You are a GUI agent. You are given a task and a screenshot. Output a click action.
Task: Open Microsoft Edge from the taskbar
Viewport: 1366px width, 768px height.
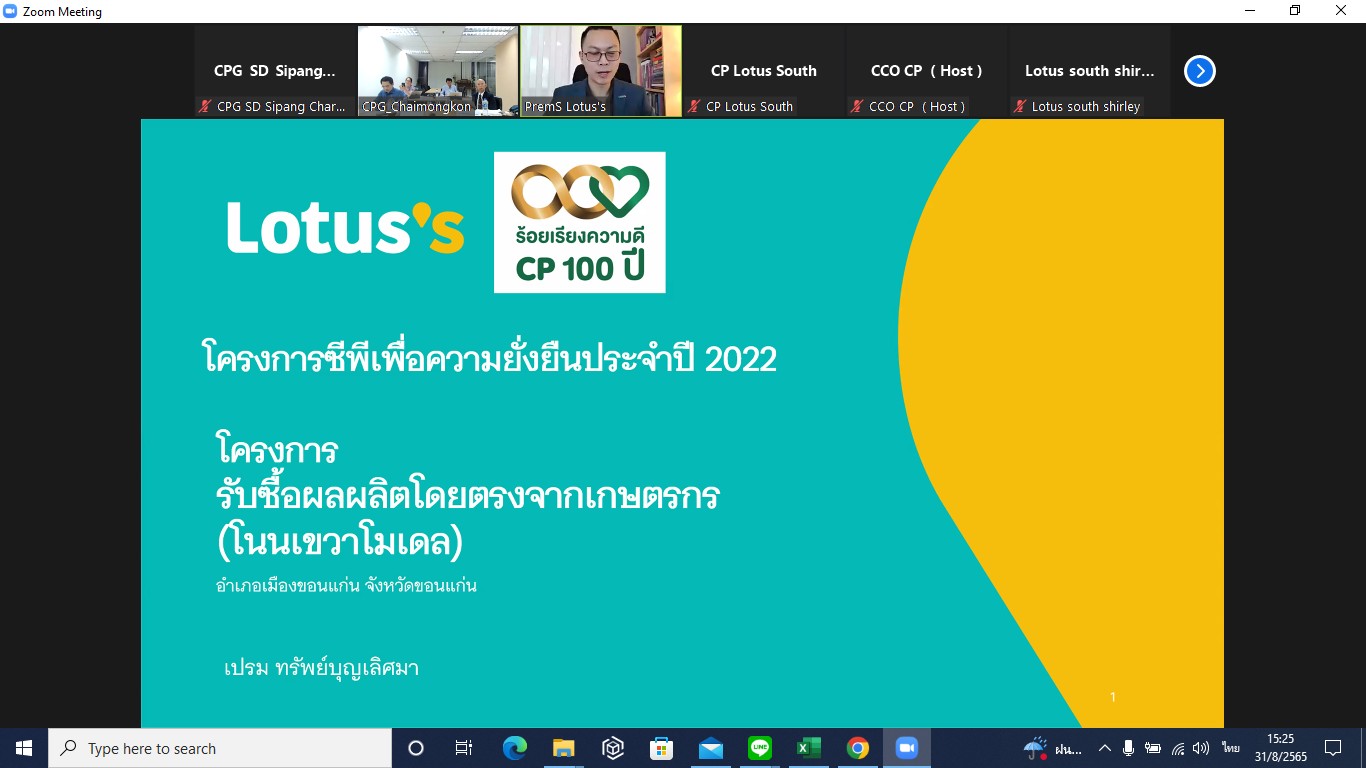point(515,748)
